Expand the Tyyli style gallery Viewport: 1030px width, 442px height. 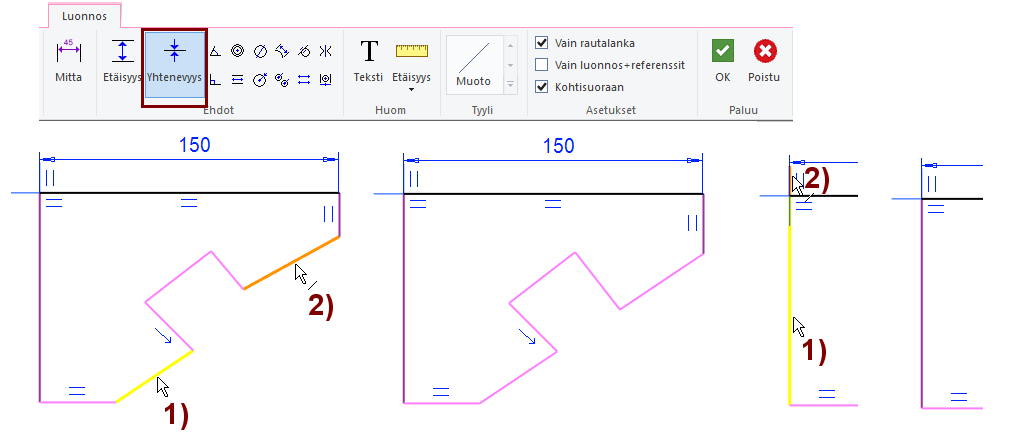510,85
